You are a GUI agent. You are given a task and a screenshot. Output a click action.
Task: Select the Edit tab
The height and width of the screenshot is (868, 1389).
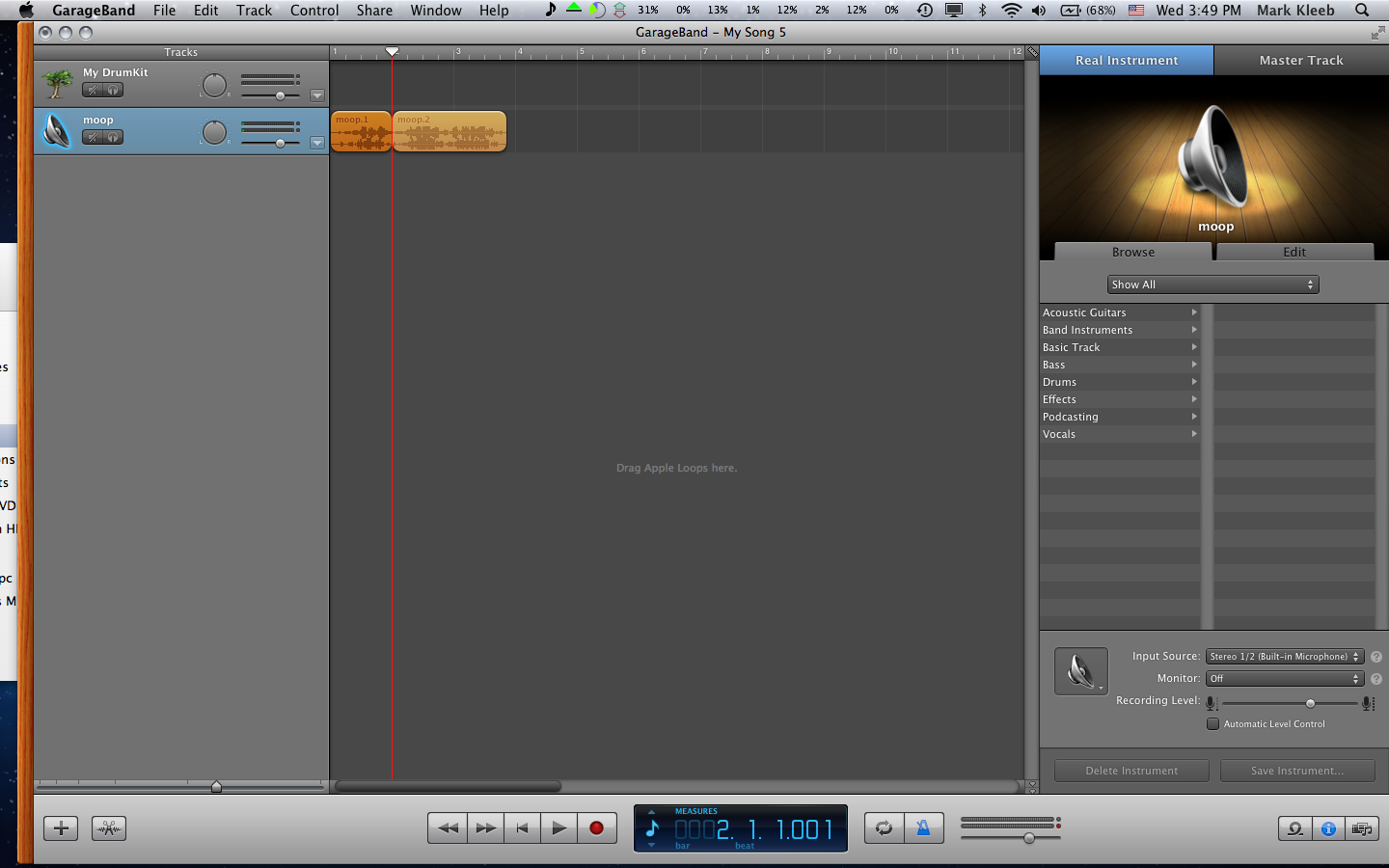click(x=1294, y=252)
